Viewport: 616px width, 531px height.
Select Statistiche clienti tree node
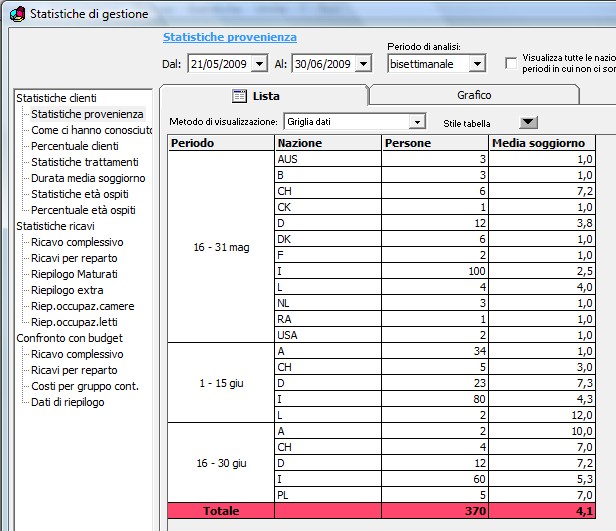tap(56, 98)
